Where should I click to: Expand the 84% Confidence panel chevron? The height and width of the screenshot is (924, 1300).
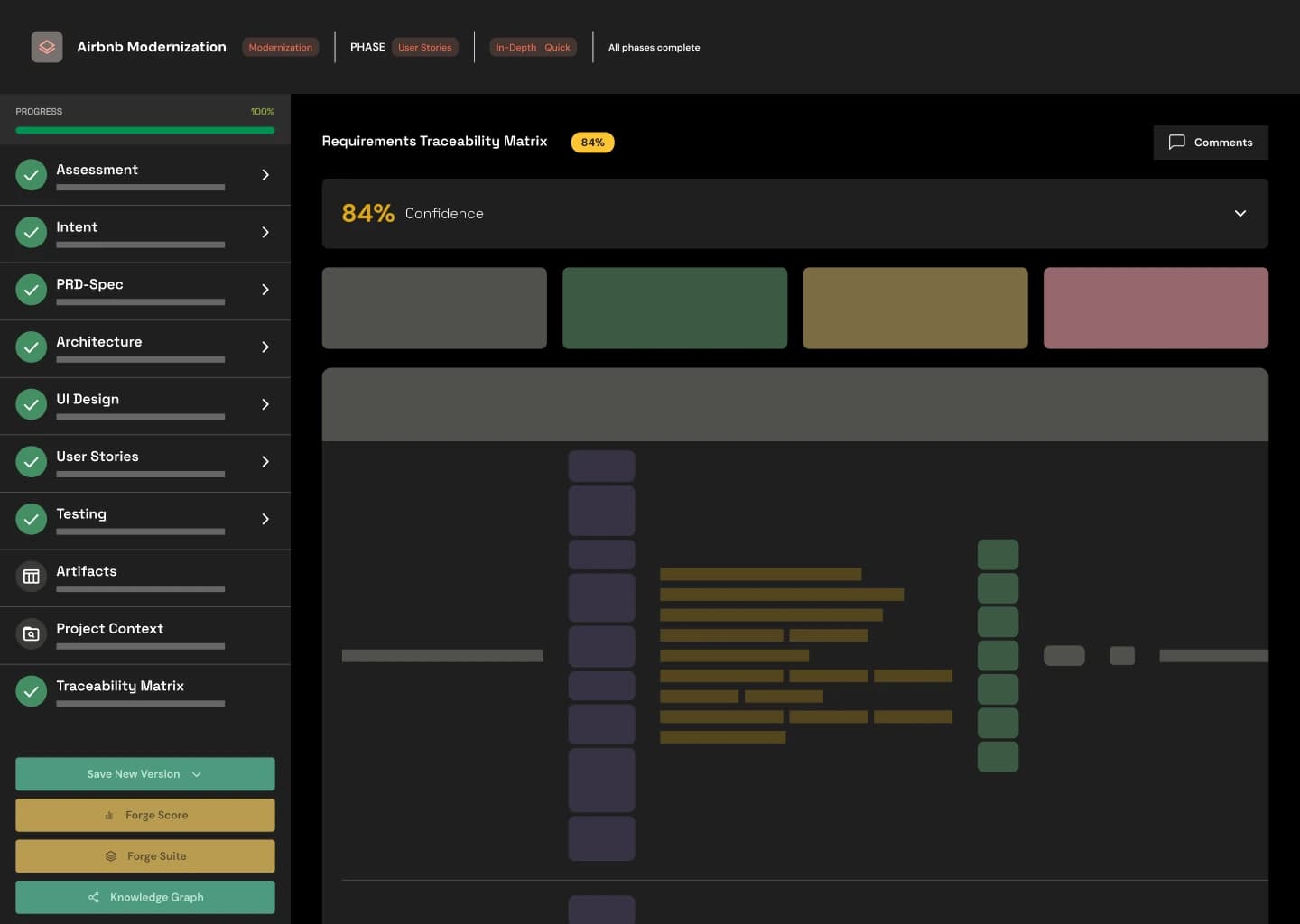[1240, 214]
